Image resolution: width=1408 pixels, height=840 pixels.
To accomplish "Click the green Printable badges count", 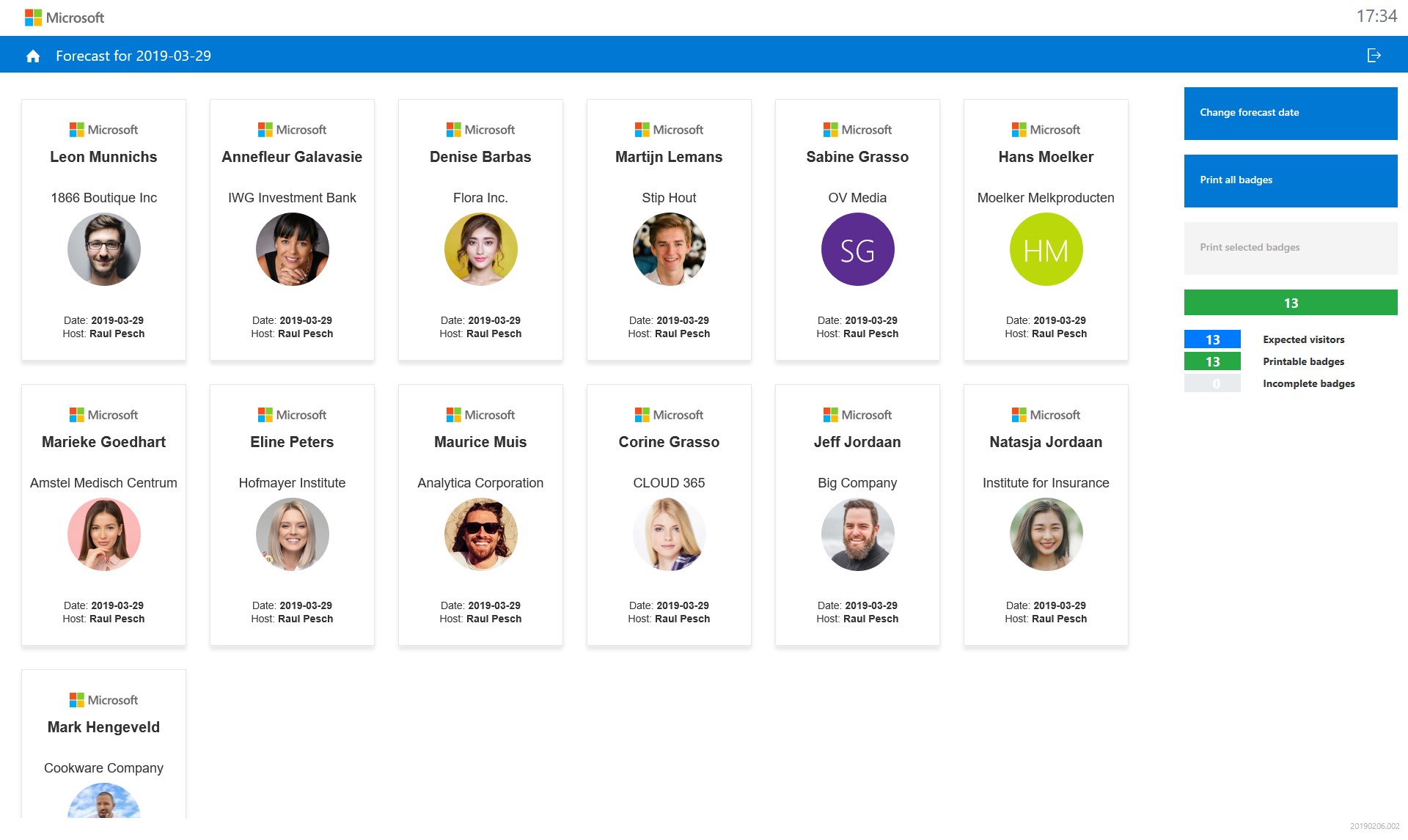I will pyautogui.click(x=1212, y=361).
